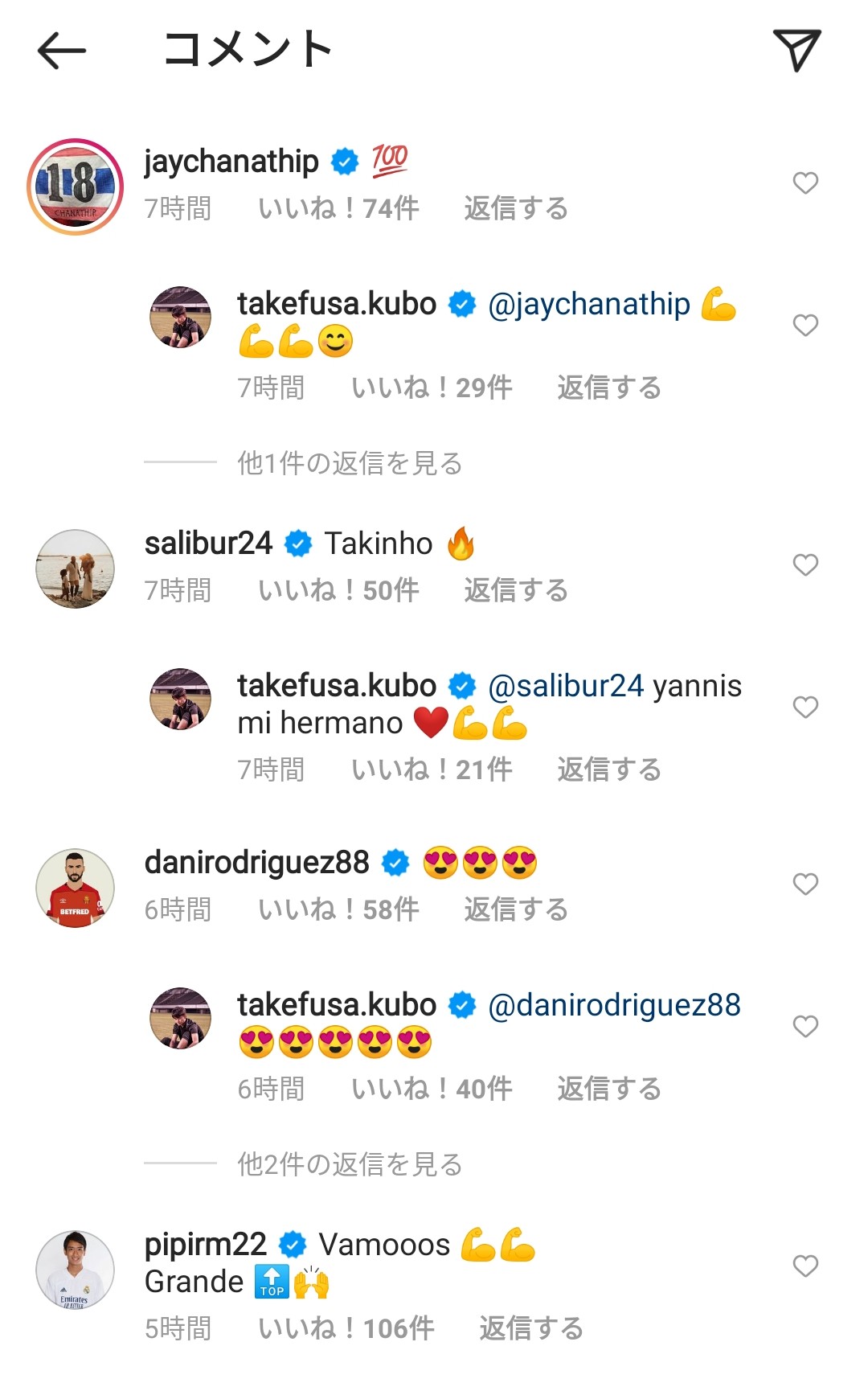Open @salibur24 mention link
868x1387 pixels.
pyautogui.click(x=566, y=686)
